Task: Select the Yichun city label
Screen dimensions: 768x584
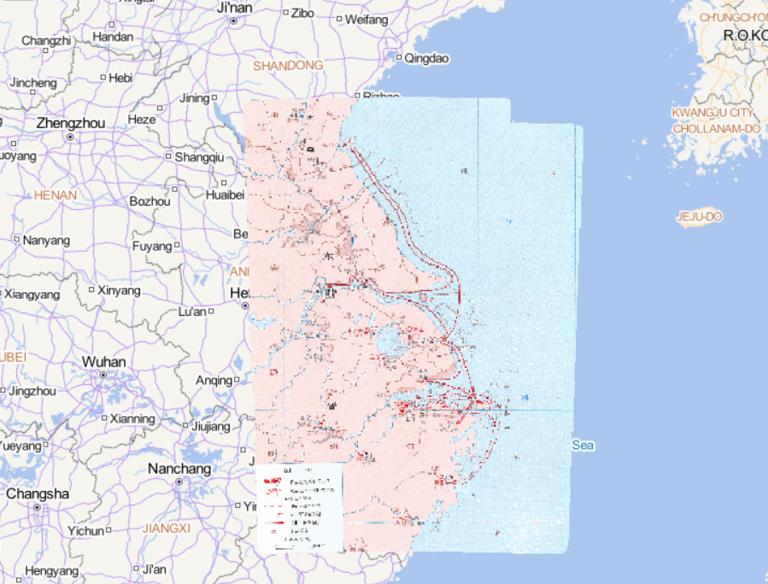Action: [86, 531]
